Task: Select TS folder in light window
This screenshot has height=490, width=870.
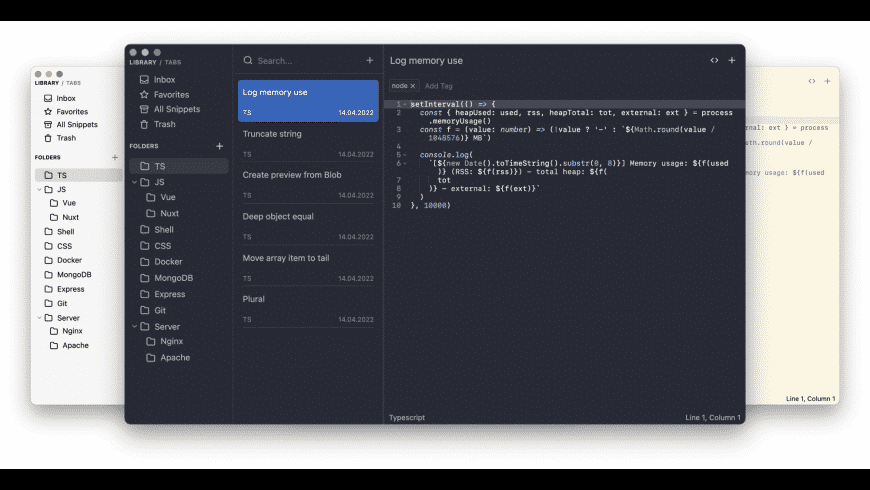Action: [78, 175]
